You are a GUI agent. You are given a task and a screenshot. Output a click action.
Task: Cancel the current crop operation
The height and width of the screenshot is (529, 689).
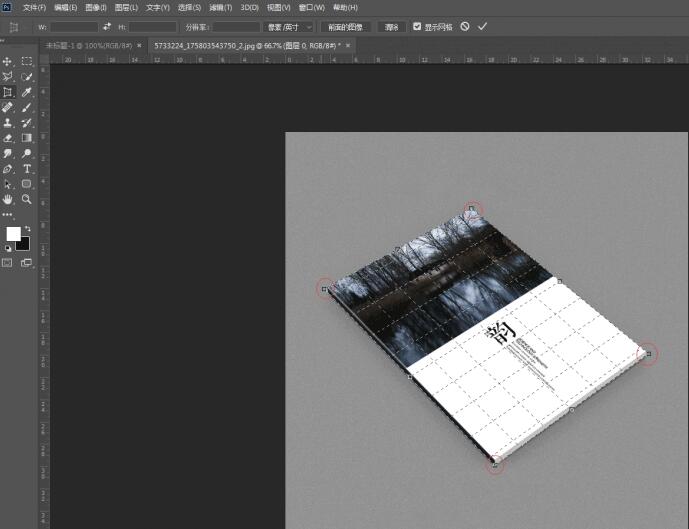coord(465,27)
